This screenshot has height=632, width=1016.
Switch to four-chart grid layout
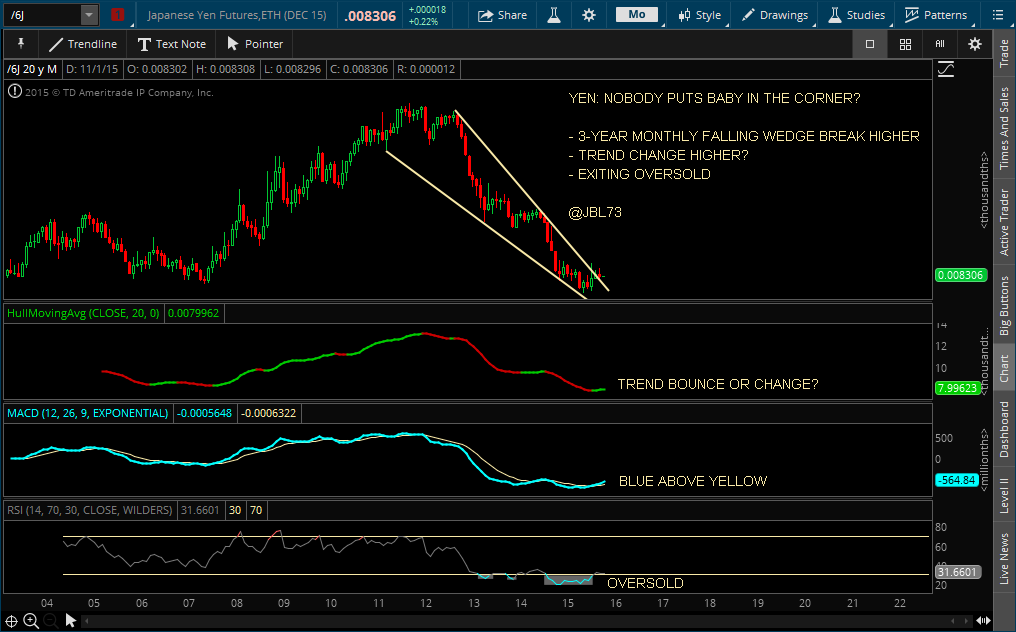pyautogui.click(x=905, y=44)
